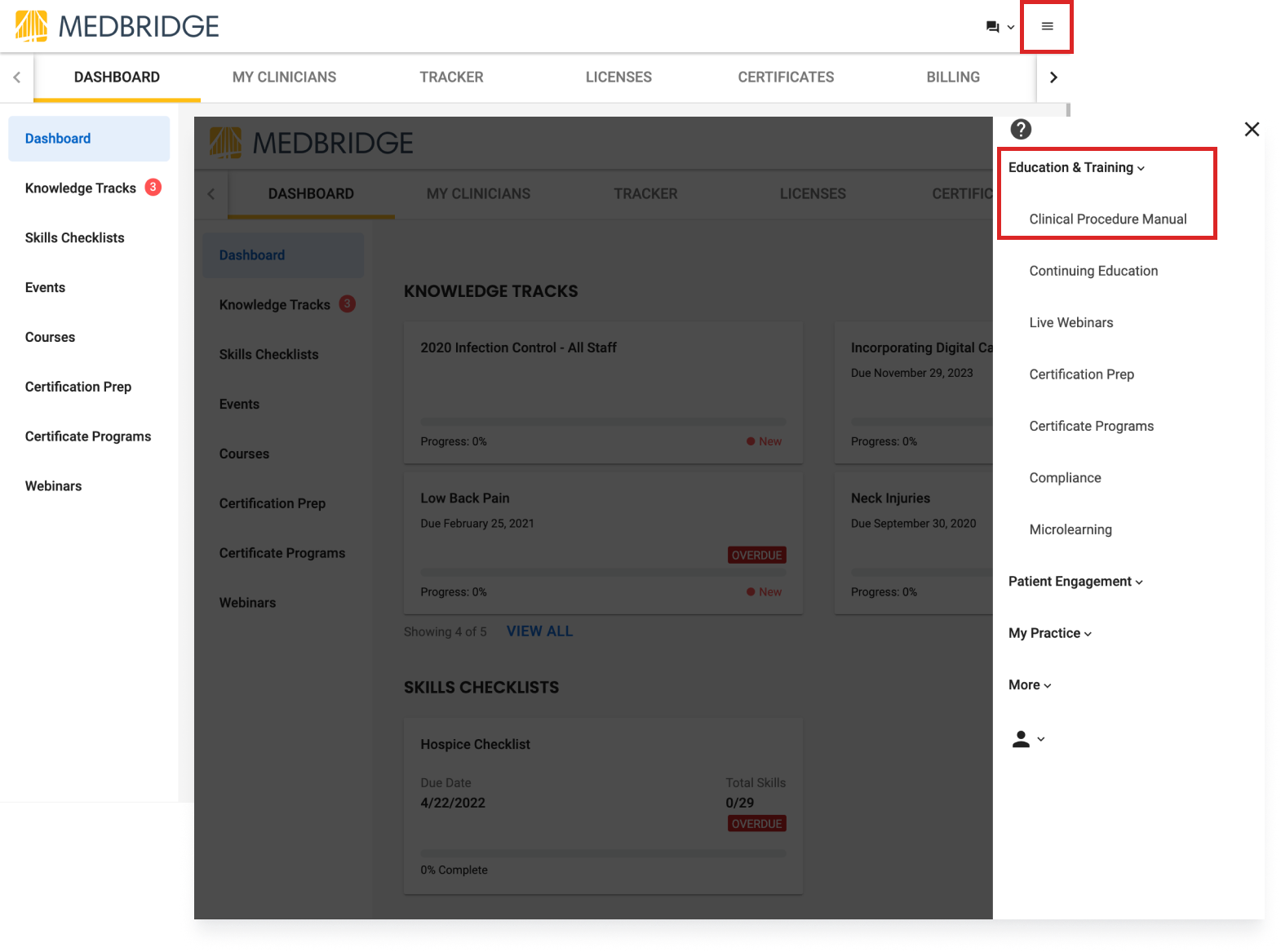Open Compliance menu item

click(1065, 477)
